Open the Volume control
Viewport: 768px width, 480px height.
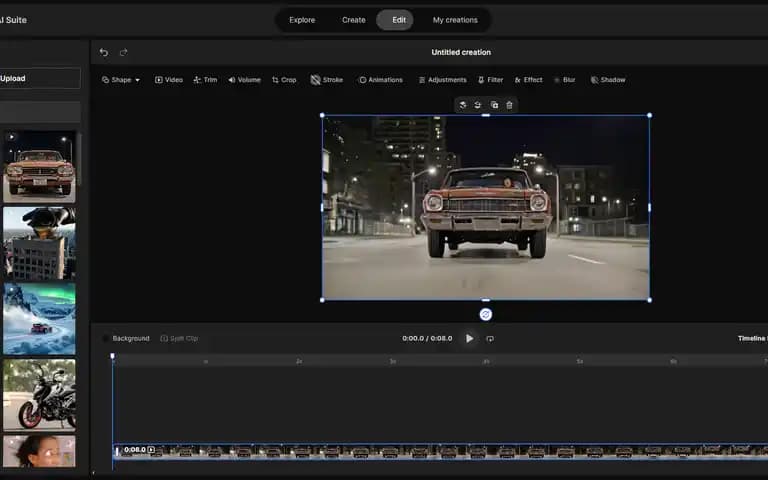(x=244, y=80)
